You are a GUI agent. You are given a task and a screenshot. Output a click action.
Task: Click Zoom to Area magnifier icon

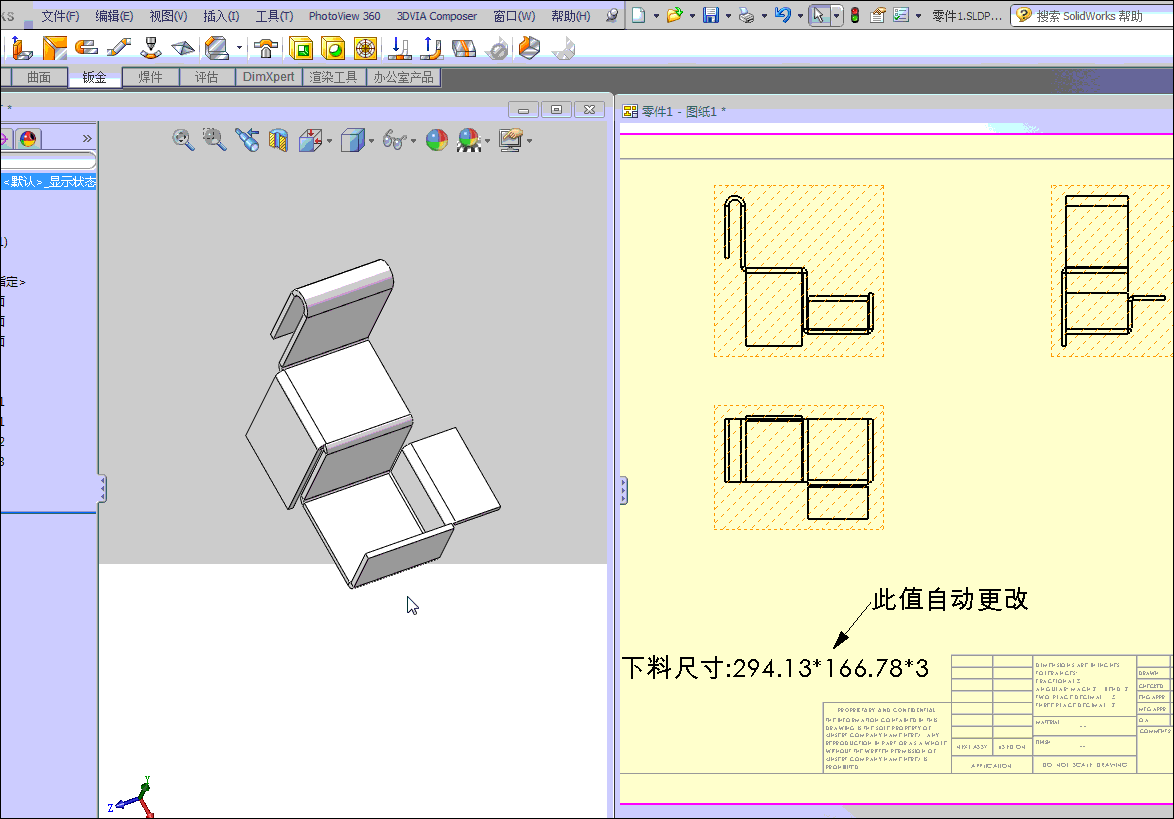tap(214, 140)
